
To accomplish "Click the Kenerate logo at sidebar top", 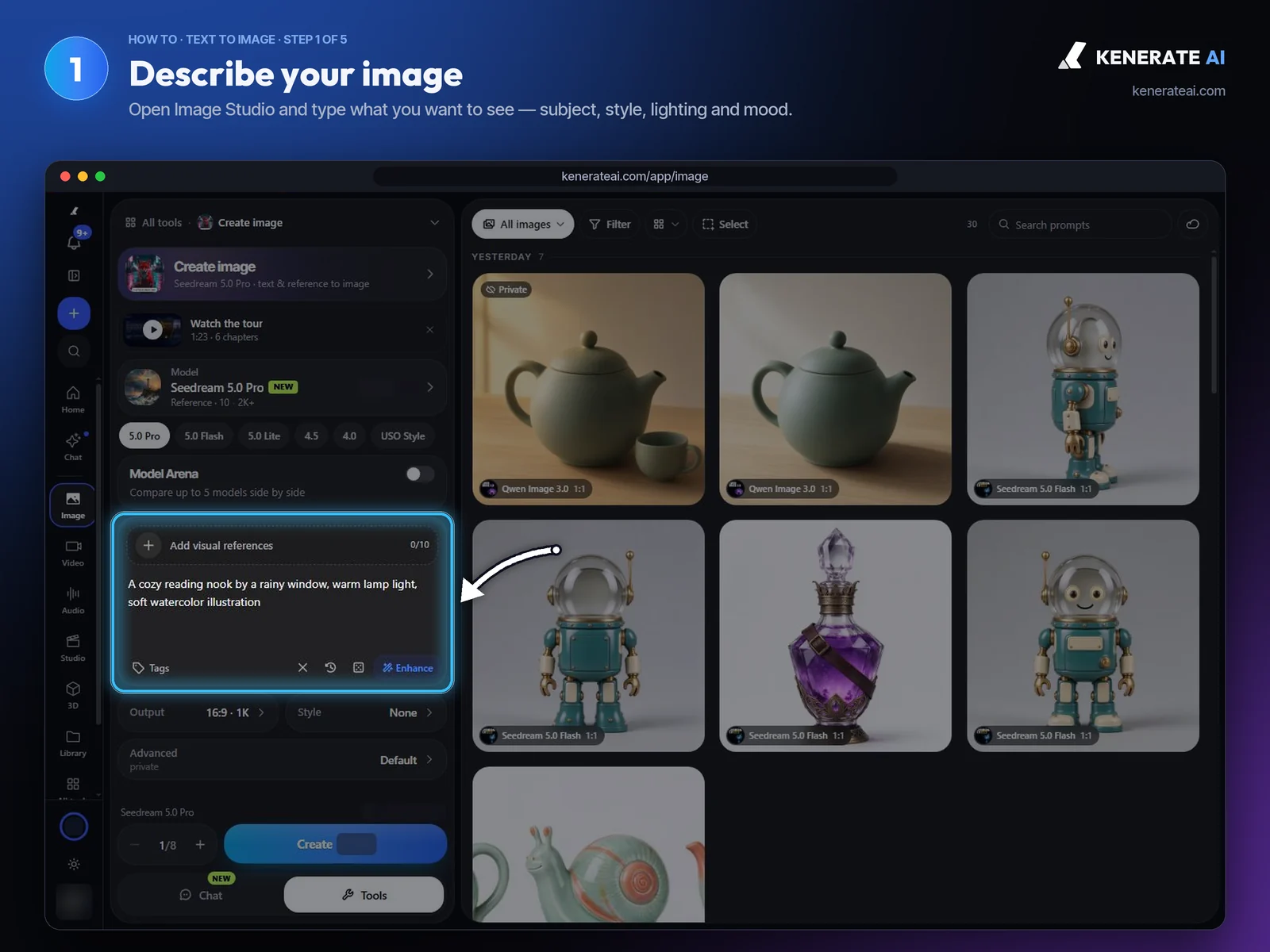I will 74,211.
